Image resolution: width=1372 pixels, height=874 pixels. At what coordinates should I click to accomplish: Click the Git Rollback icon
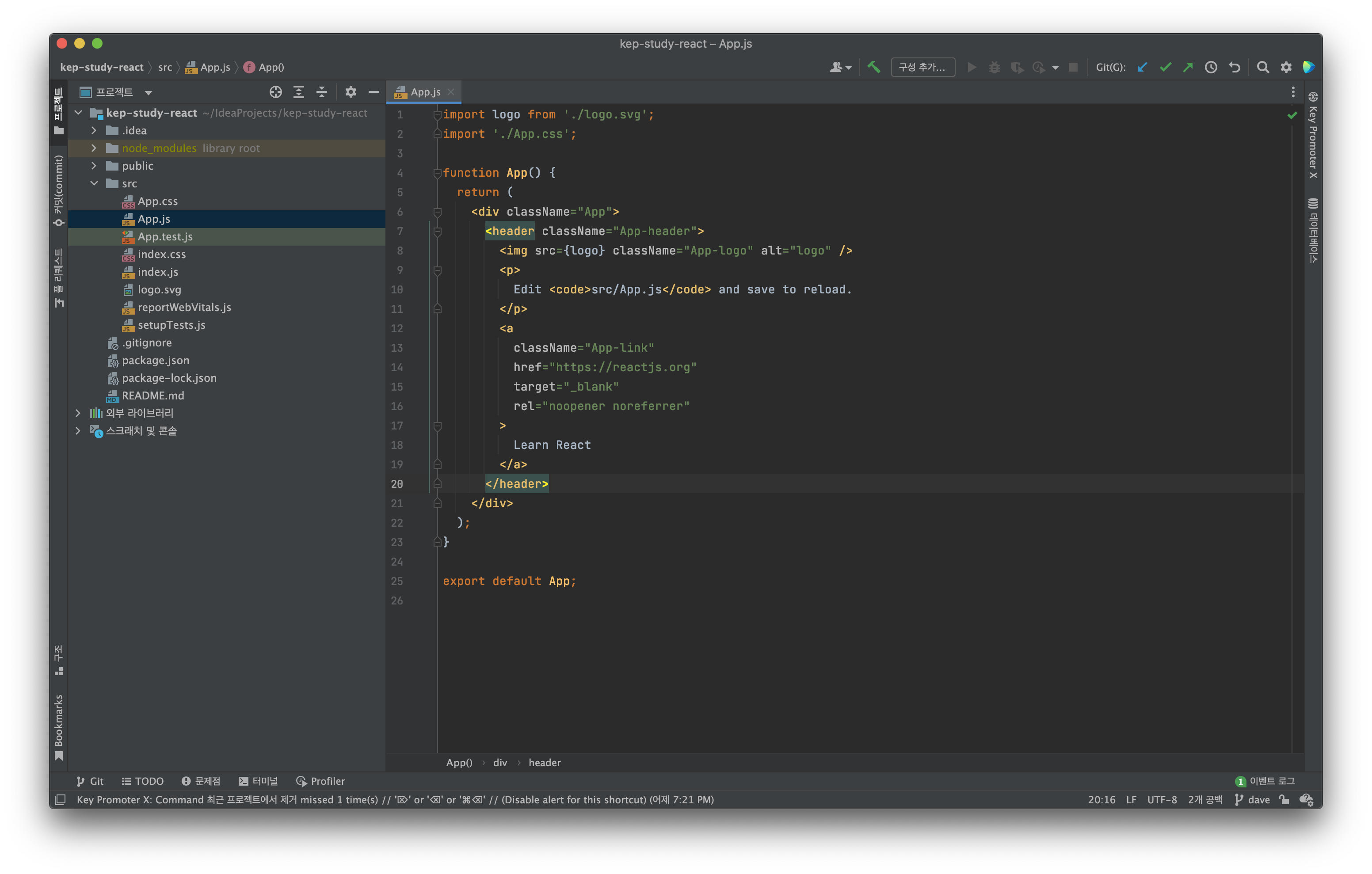tap(1234, 67)
